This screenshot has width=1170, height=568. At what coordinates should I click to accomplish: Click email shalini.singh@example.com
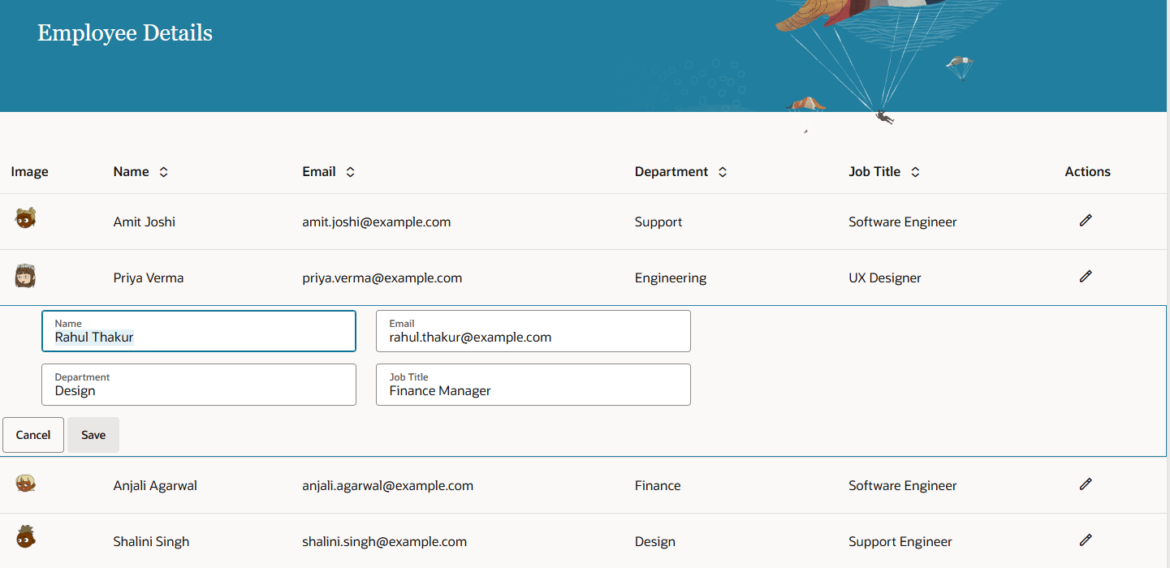coord(384,541)
